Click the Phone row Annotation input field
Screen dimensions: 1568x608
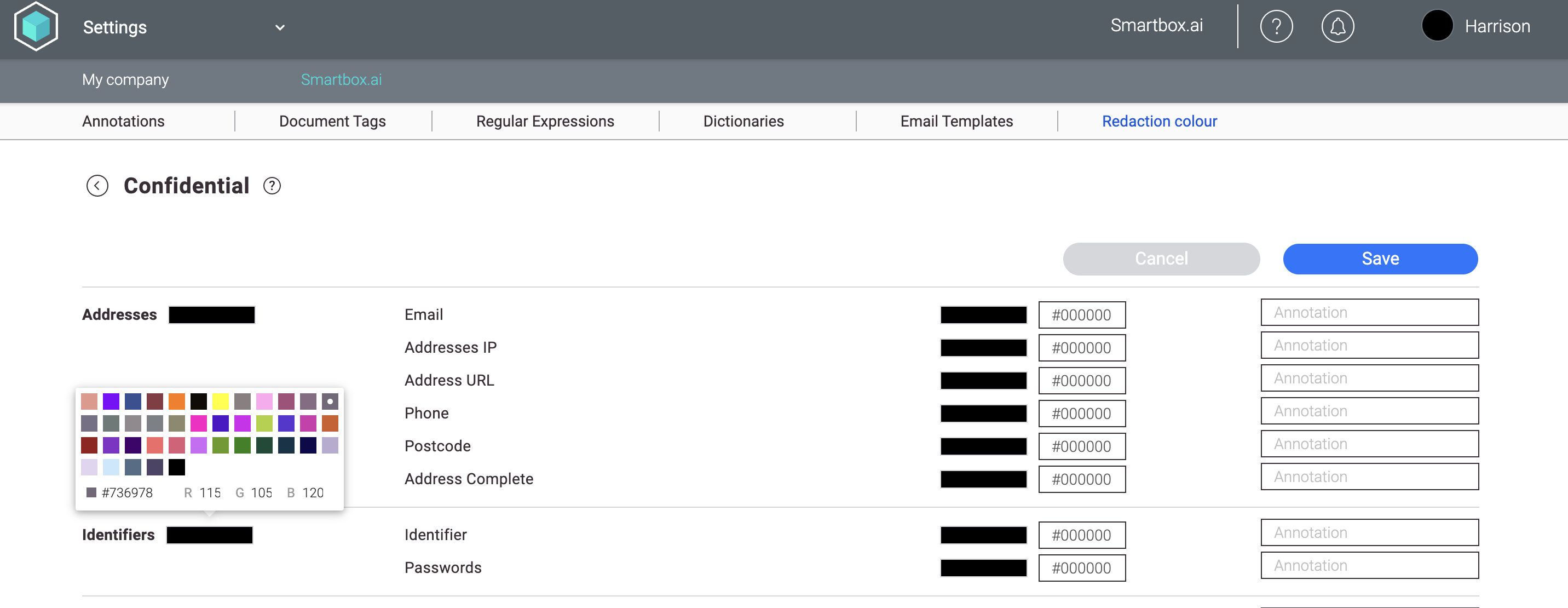[x=1369, y=411]
